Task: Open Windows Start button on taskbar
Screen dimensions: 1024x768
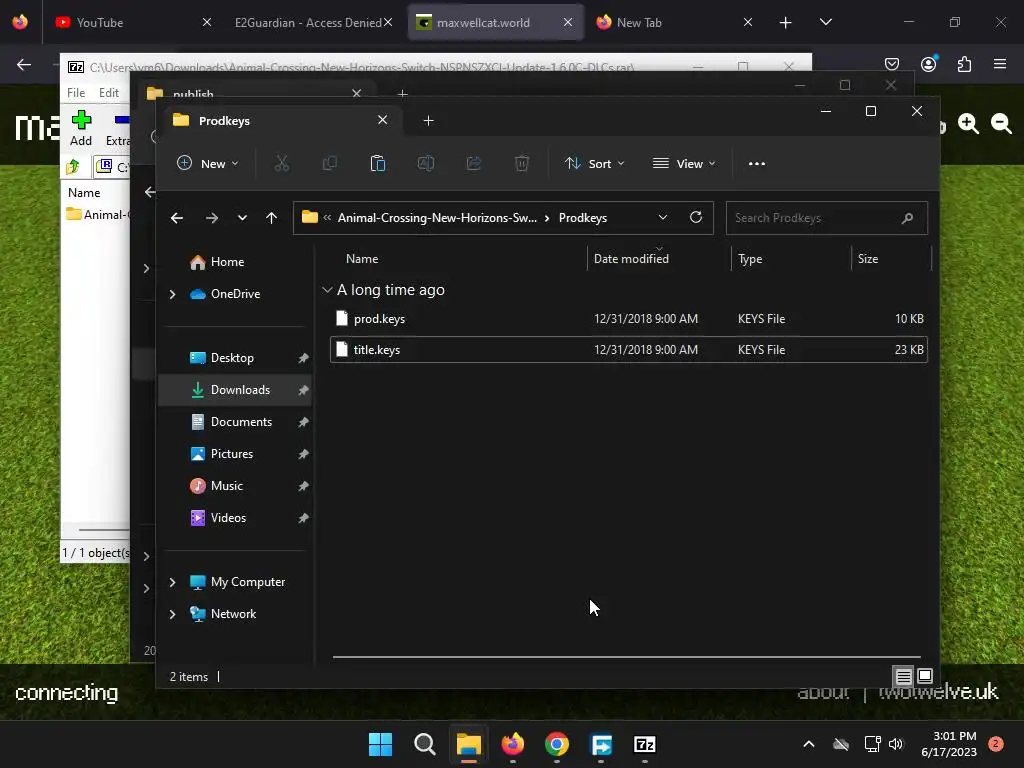Action: coord(381,744)
